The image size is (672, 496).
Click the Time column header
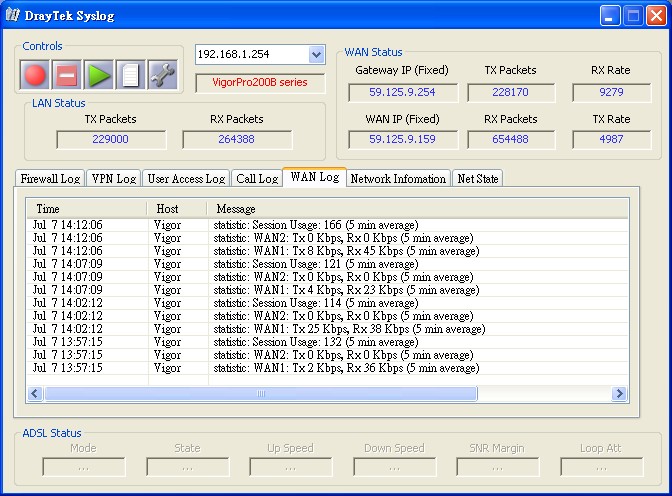tap(87, 209)
